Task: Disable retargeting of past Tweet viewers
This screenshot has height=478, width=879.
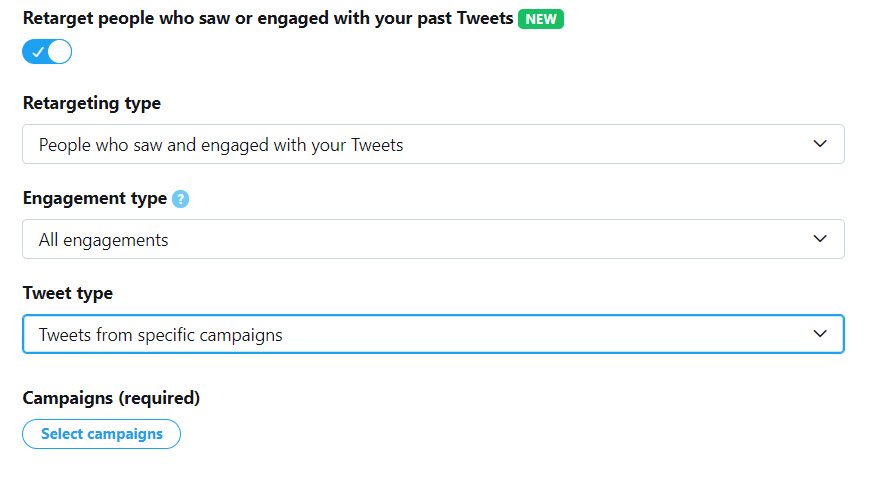Action: pyautogui.click(x=47, y=52)
